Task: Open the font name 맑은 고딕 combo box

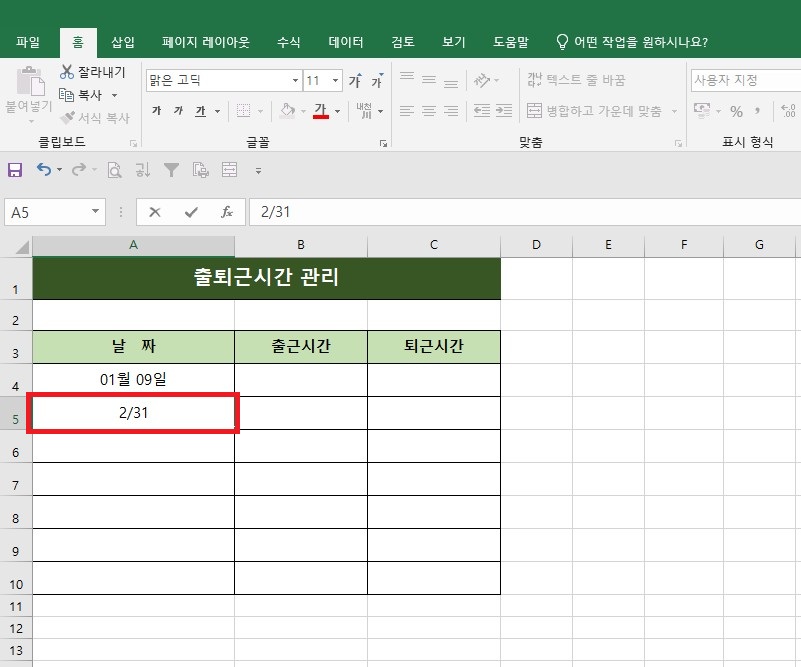Action: (x=224, y=80)
